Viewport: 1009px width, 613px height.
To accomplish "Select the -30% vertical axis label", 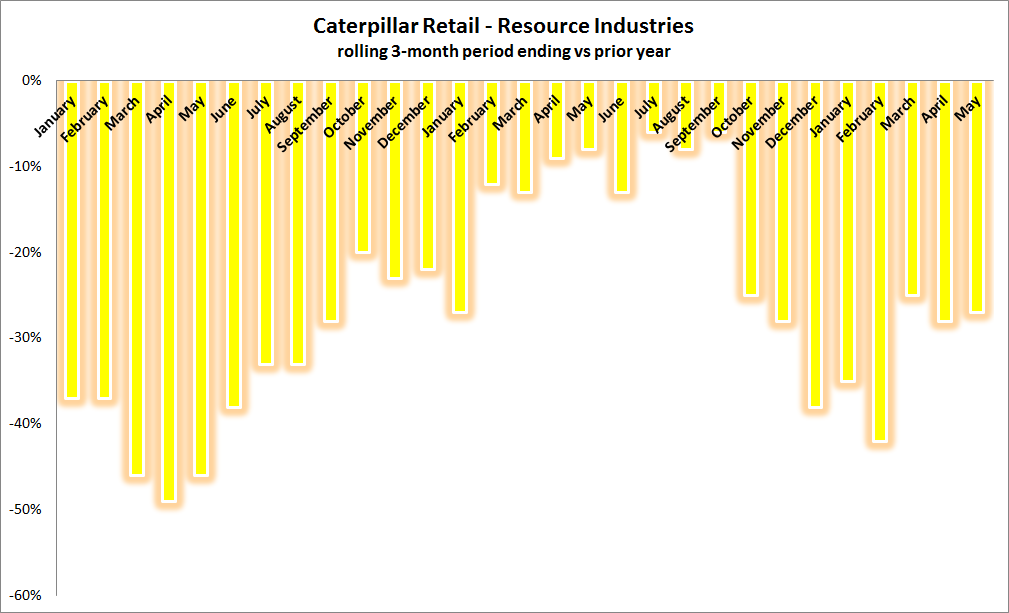I will [x=25, y=338].
